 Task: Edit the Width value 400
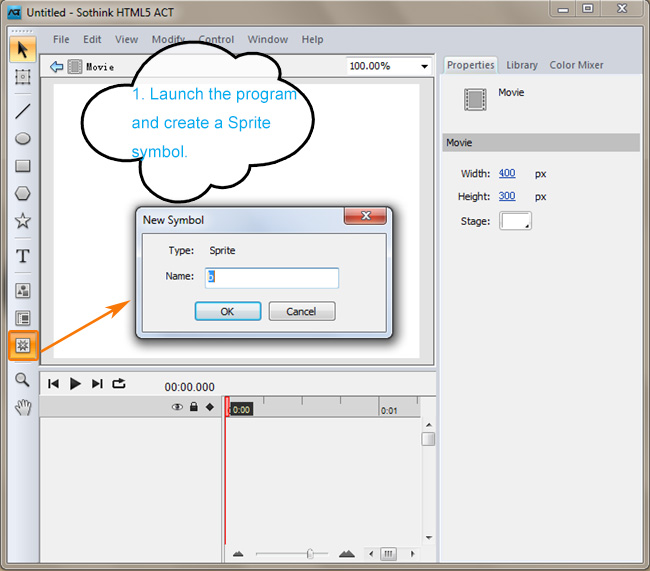point(507,173)
